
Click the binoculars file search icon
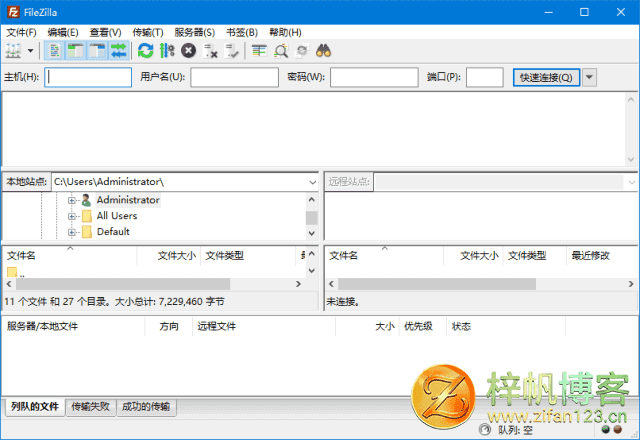tap(324, 51)
